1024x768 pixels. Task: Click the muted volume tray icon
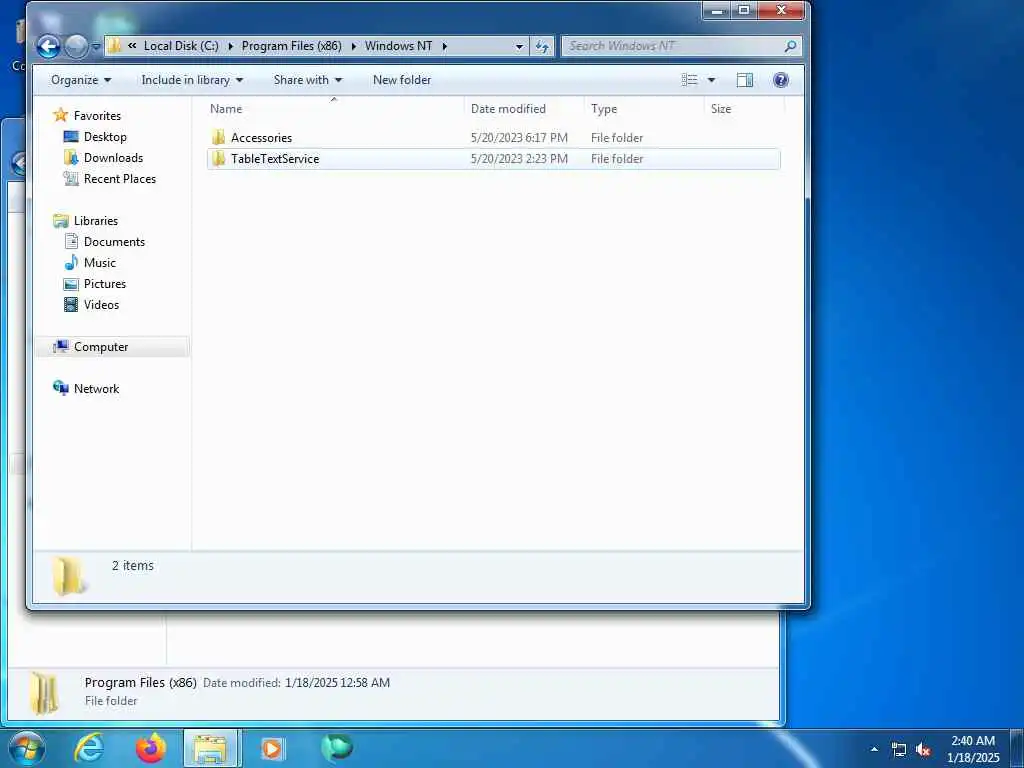923,750
